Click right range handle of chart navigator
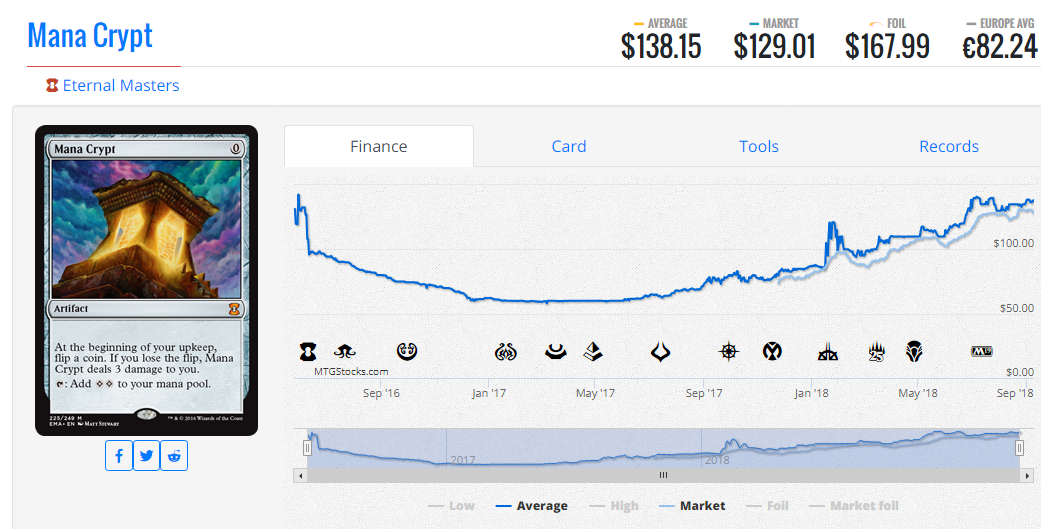 (x=1019, y=448)
